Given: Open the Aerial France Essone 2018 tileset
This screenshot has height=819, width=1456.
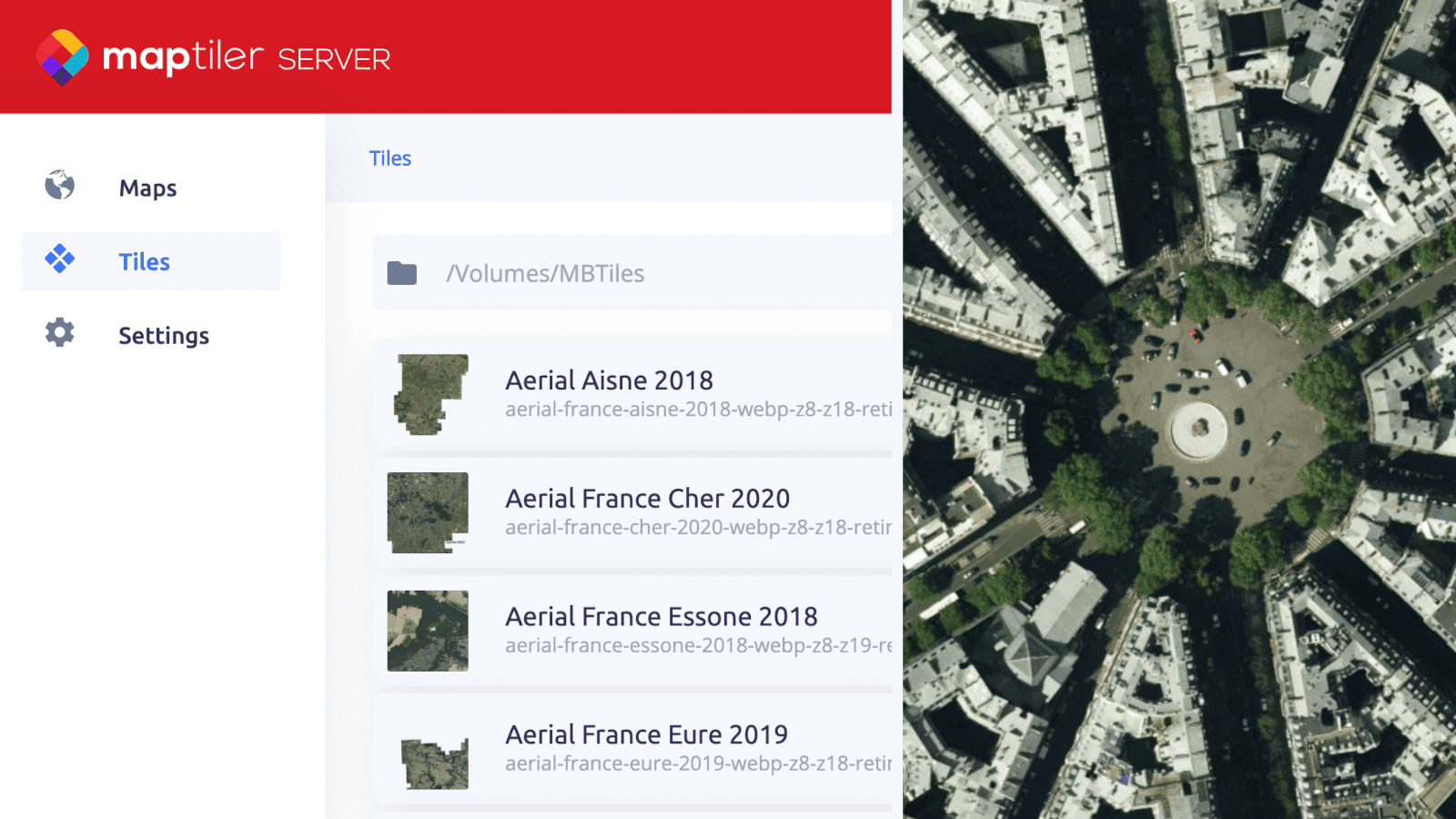Looking at the screenshot, I should coord(662,616).
